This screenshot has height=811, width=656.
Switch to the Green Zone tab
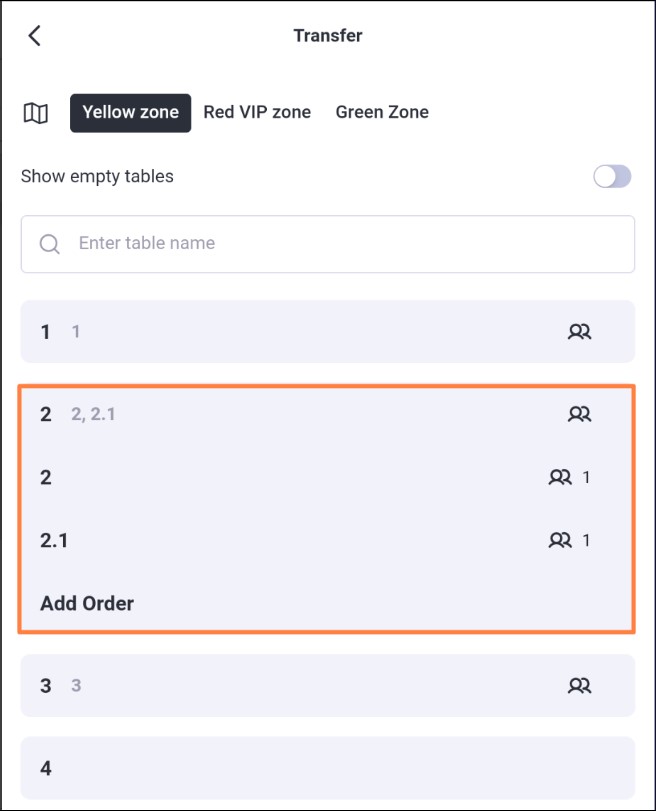(382, 112)
